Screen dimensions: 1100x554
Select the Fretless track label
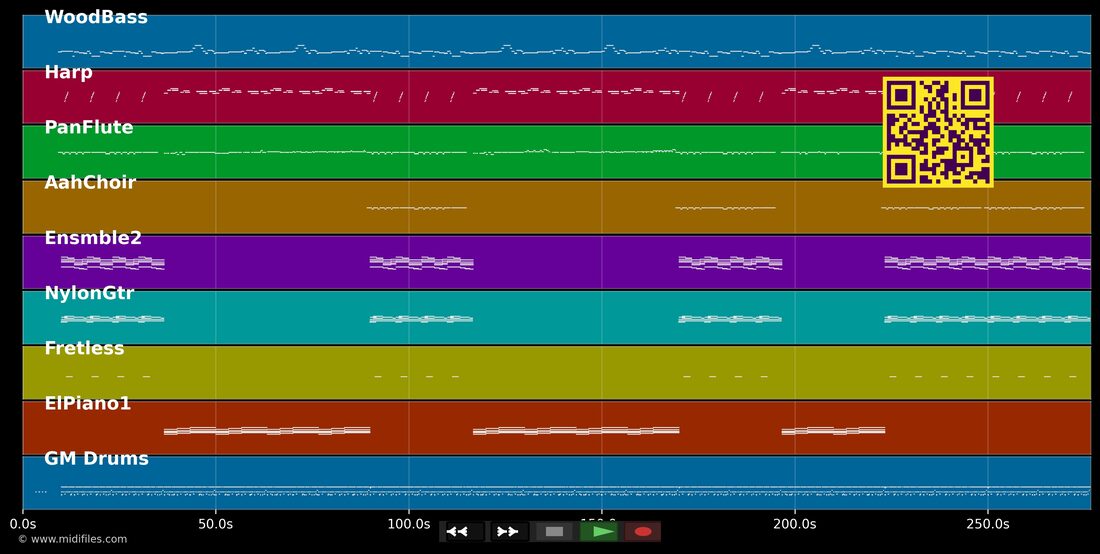click(x=84, y=349)
